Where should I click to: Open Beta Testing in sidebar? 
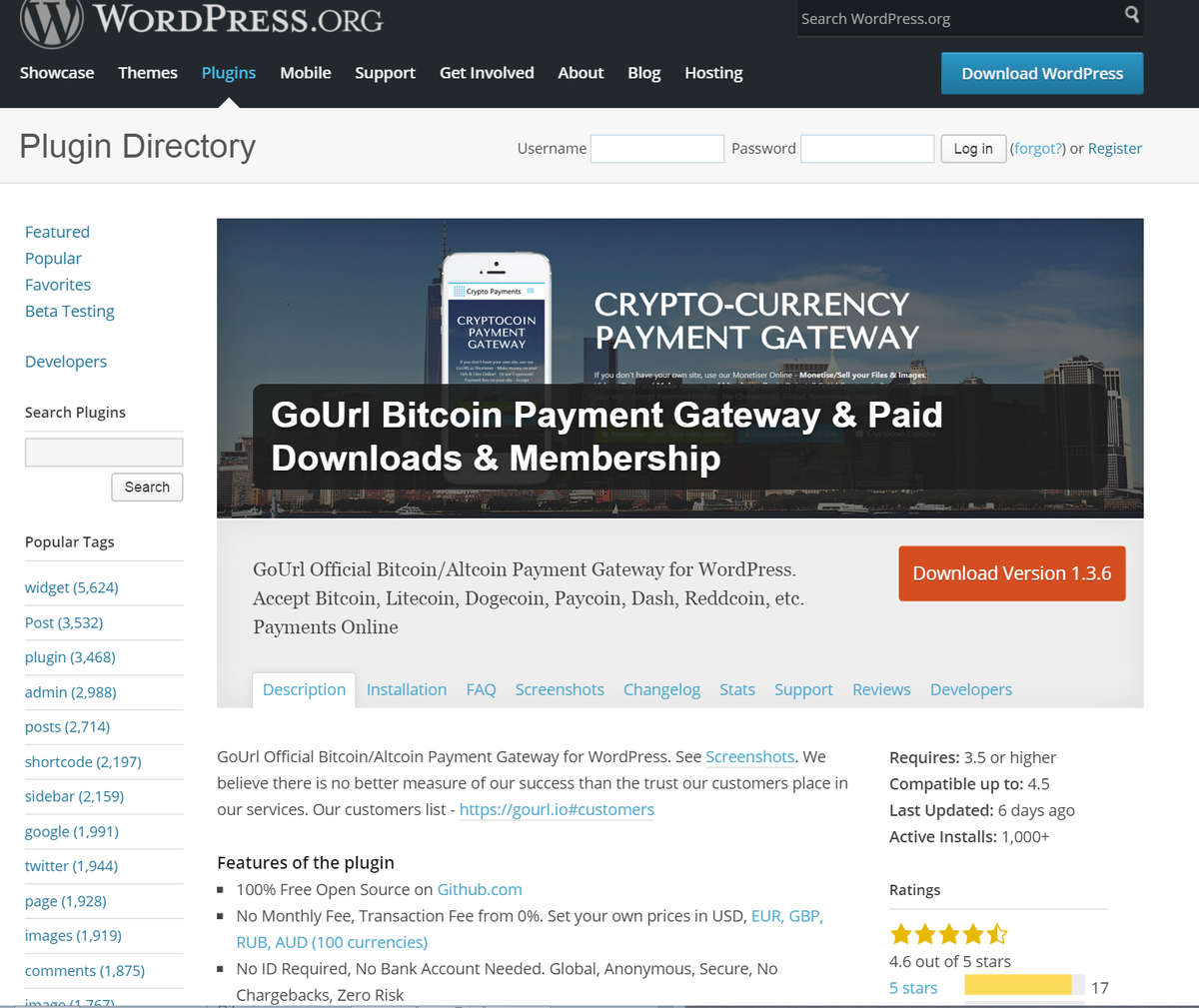point(70,311)
